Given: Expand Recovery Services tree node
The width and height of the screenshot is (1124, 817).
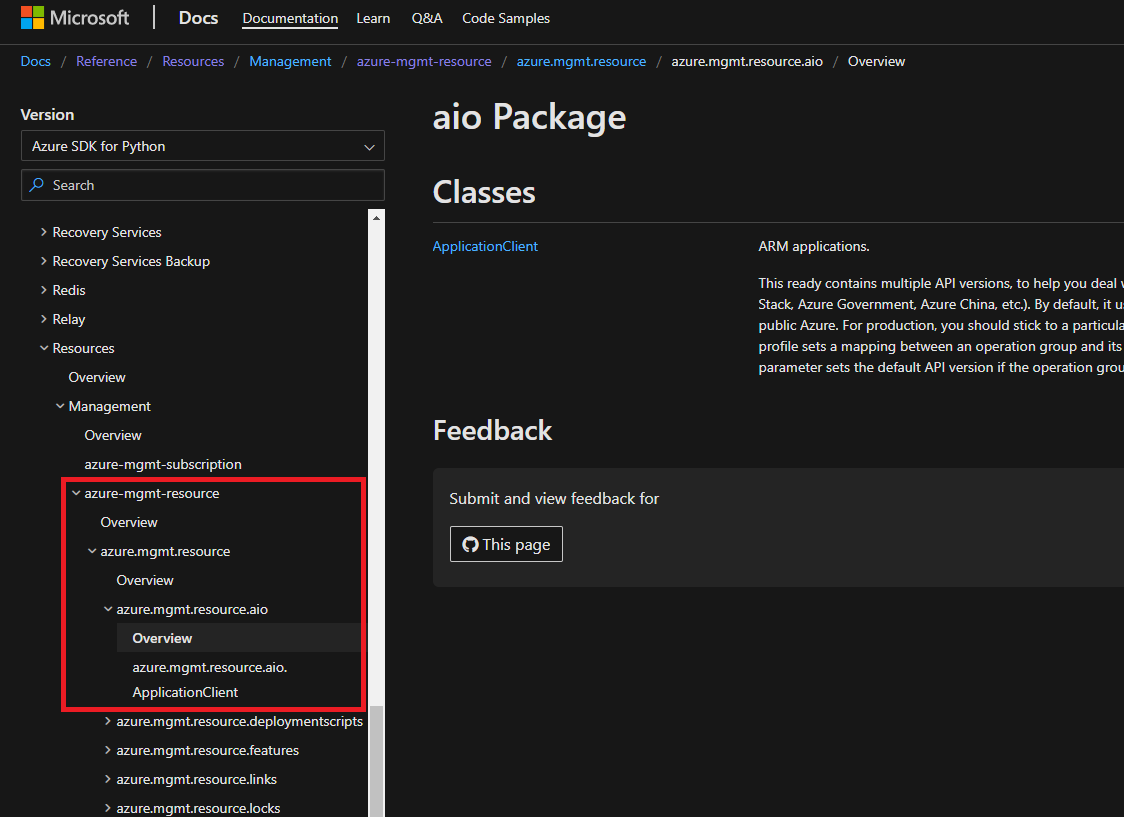Looking at the screenshot, I should click(x=44, y=232).
